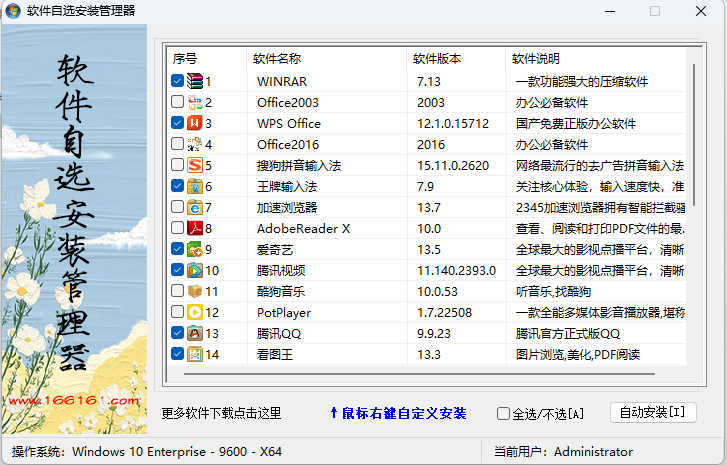Image resolution: width=727 pixels, height=465 pixels.
Task: Click the vertical scrollbar of the software list
Action: (692, 200)
